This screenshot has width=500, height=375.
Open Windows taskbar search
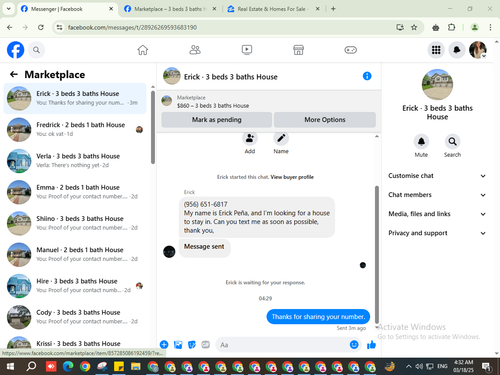(x=31, y=367)
